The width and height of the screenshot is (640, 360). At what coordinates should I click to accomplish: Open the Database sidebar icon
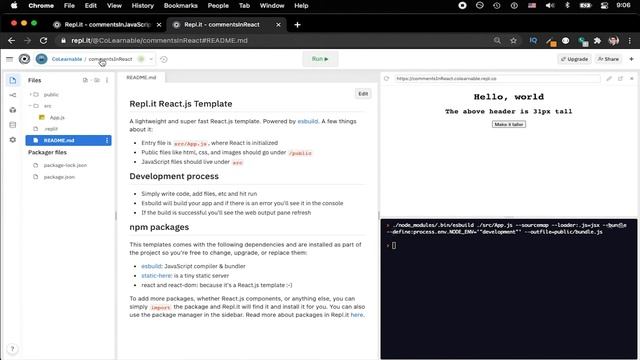click(x=13, y=125)
